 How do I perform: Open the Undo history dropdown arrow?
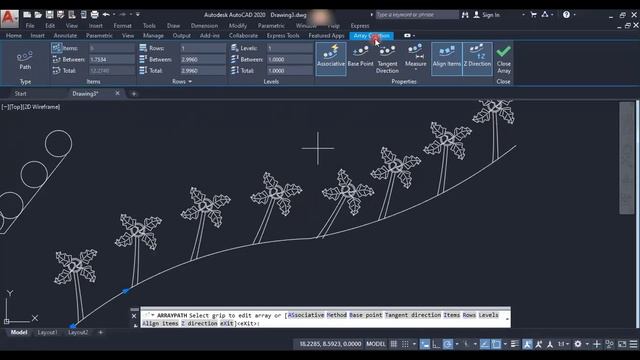(x=113, y=15)
